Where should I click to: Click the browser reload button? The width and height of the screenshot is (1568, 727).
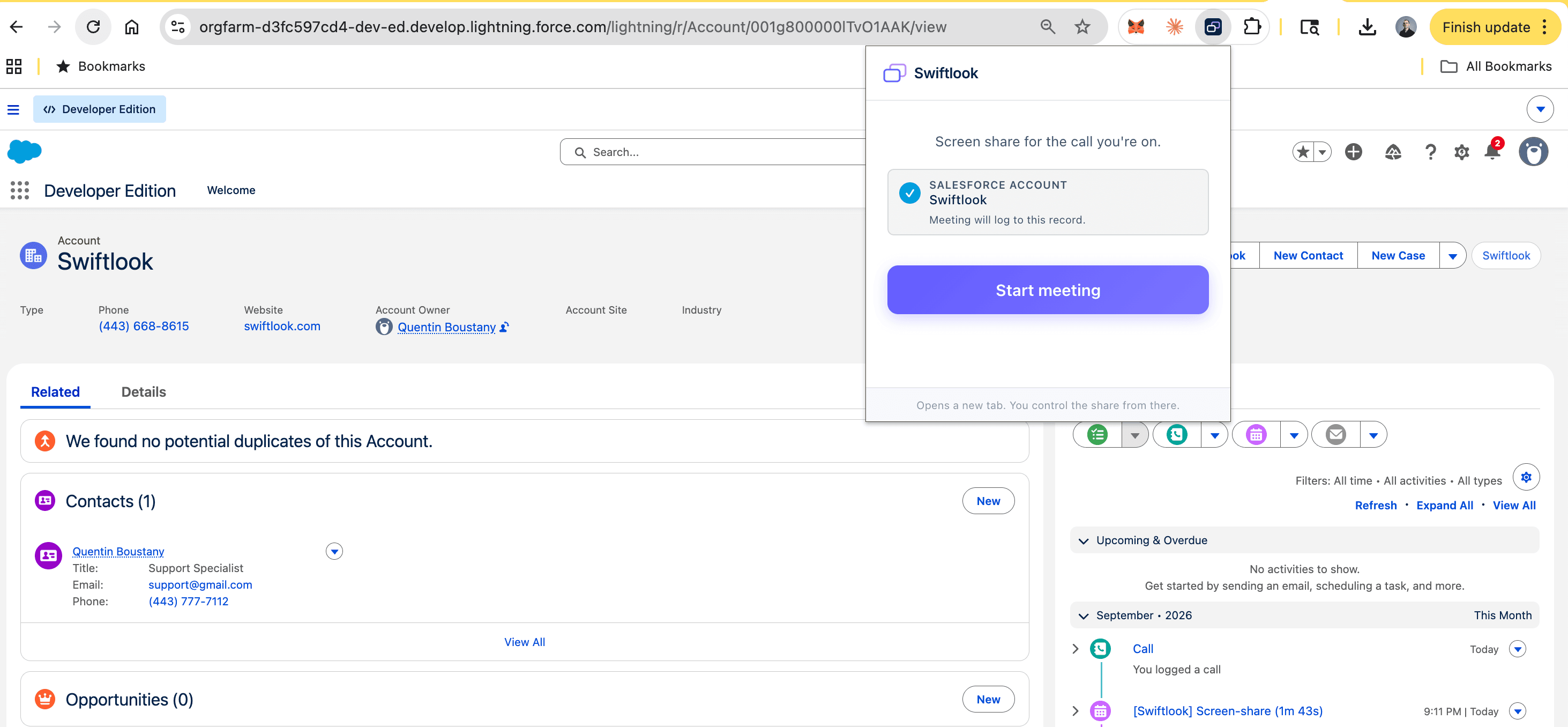click(x=93, y=27)
